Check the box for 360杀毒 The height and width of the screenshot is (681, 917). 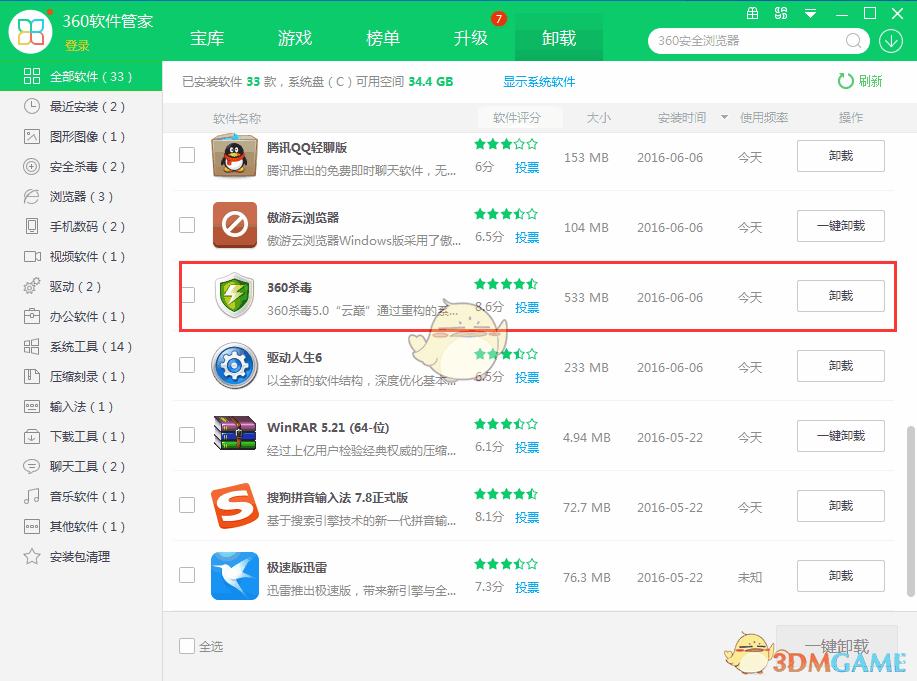click(188, 295)
